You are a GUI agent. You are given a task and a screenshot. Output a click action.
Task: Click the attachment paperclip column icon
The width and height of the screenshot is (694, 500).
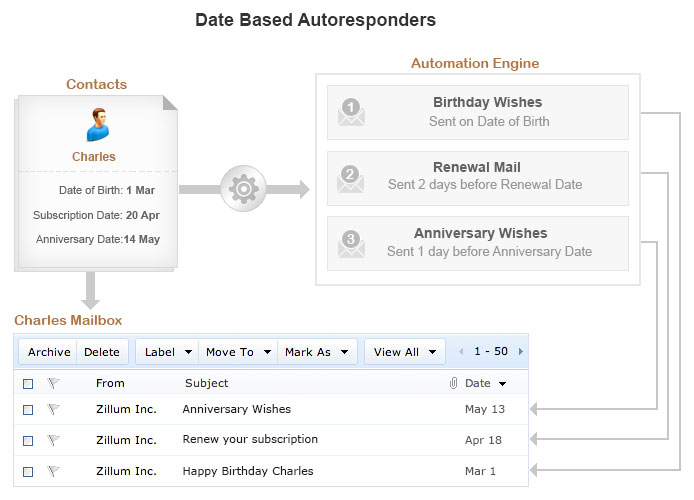(x=453, y=383)
